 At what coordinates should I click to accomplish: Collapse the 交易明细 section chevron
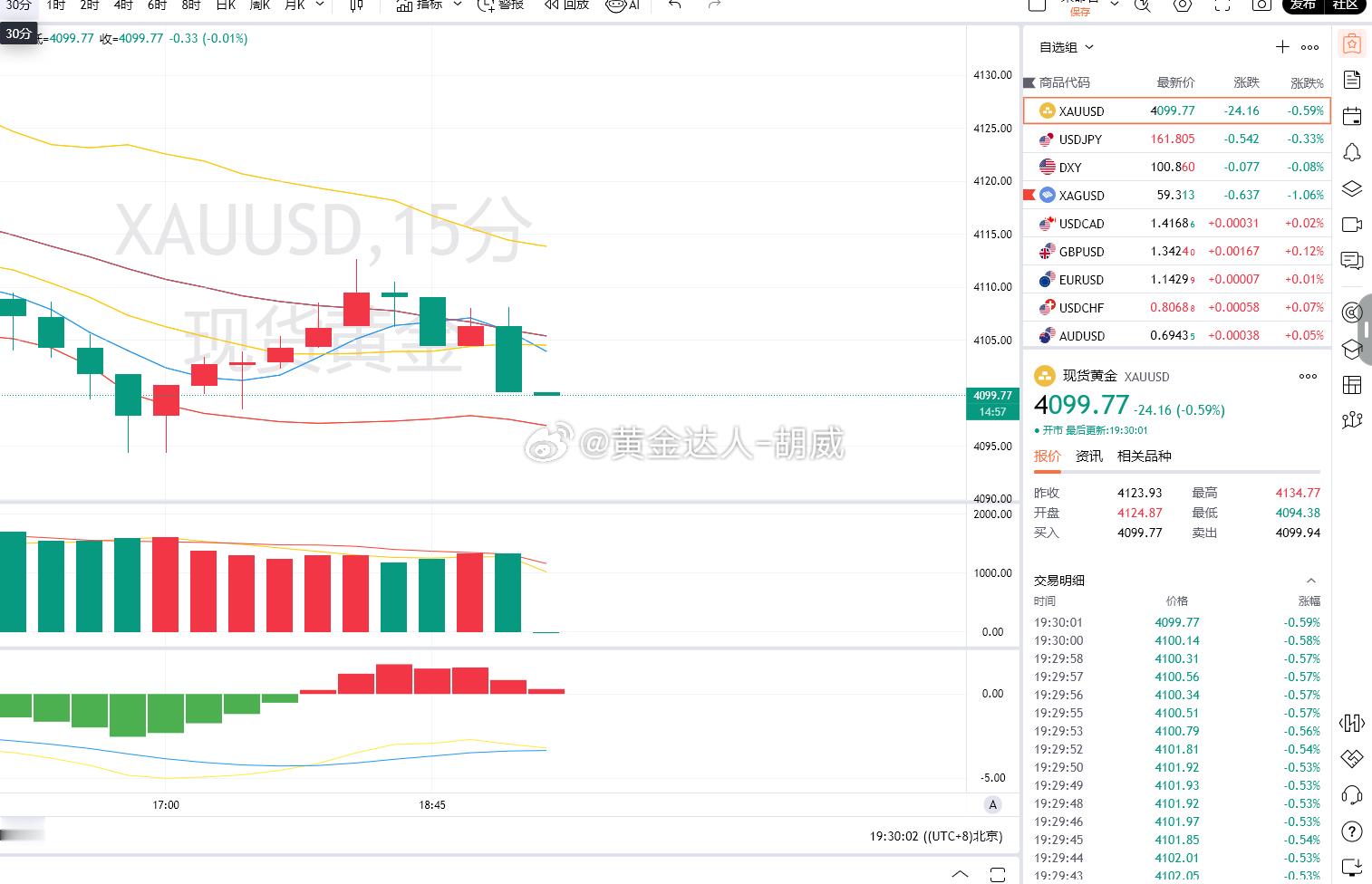coord(1310,581)
